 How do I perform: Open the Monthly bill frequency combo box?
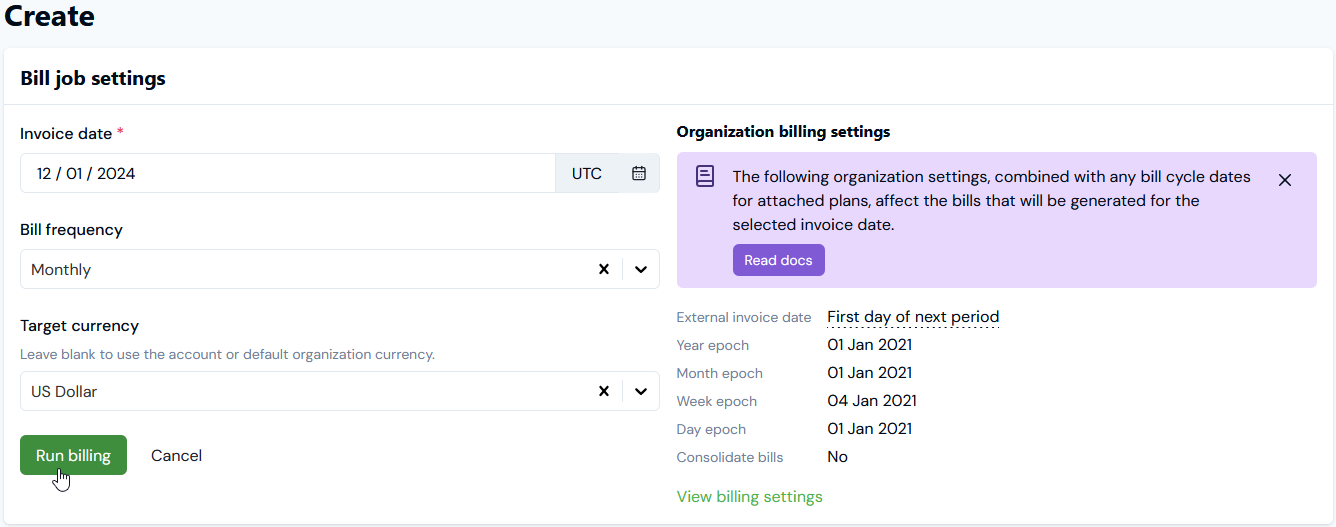(300, 269)
